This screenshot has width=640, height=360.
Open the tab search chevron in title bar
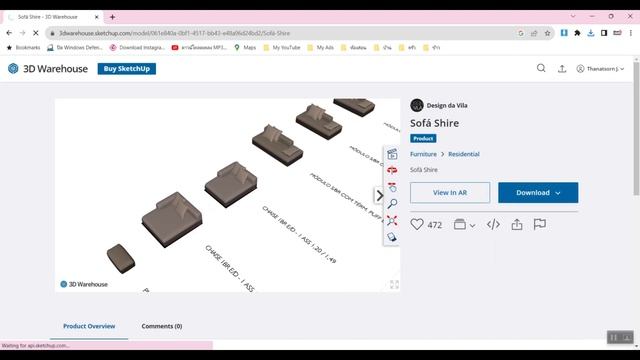(573, 16)
